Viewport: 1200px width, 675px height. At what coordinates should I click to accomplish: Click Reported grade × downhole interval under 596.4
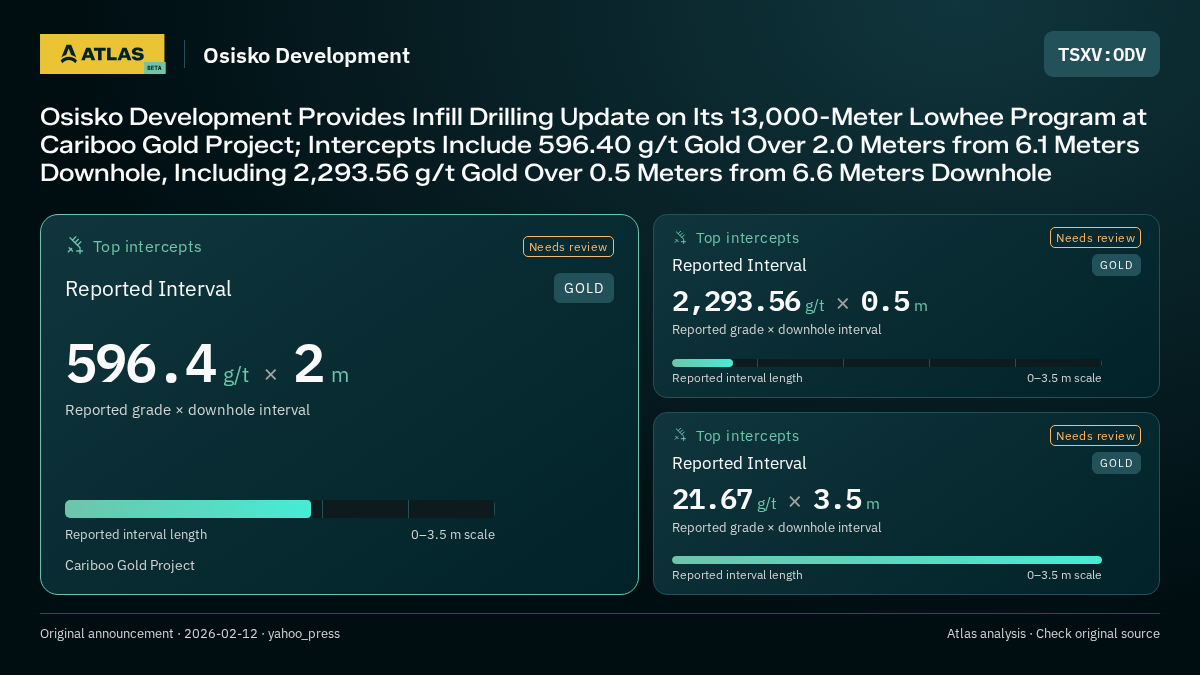[x=187, y=410]
